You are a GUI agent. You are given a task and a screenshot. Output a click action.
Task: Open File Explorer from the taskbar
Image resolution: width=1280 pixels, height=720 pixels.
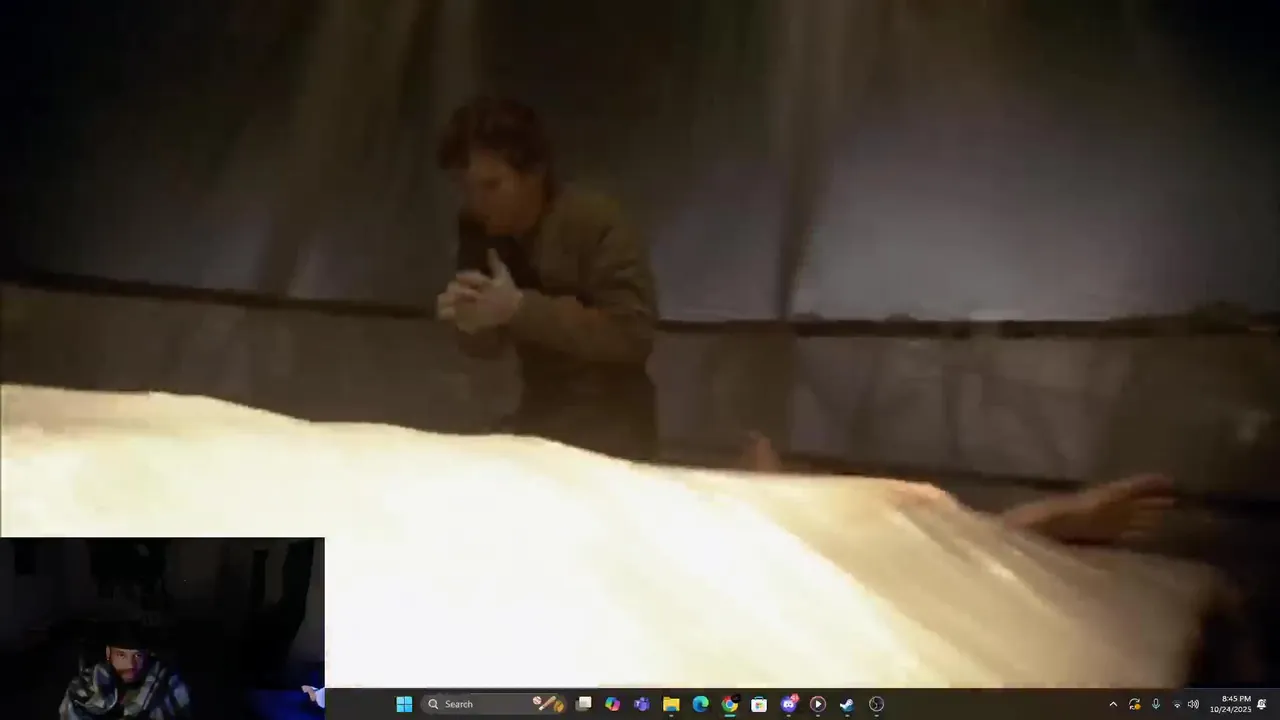(671, 704)
